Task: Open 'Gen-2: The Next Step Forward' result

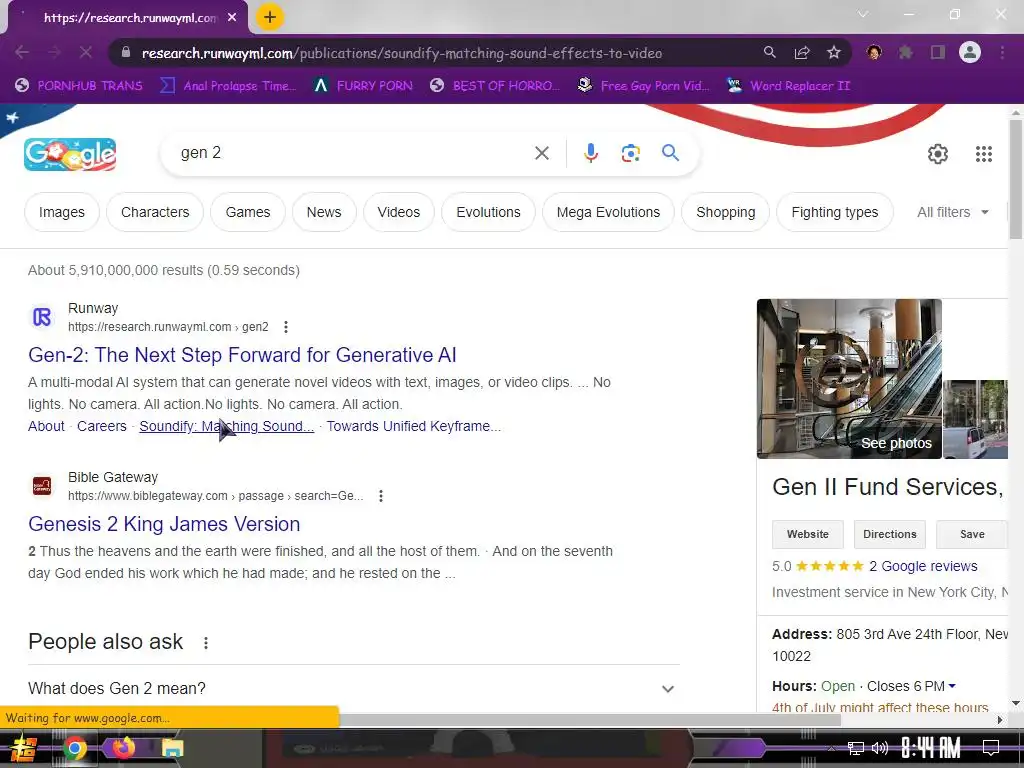Action: click(242, 355)
